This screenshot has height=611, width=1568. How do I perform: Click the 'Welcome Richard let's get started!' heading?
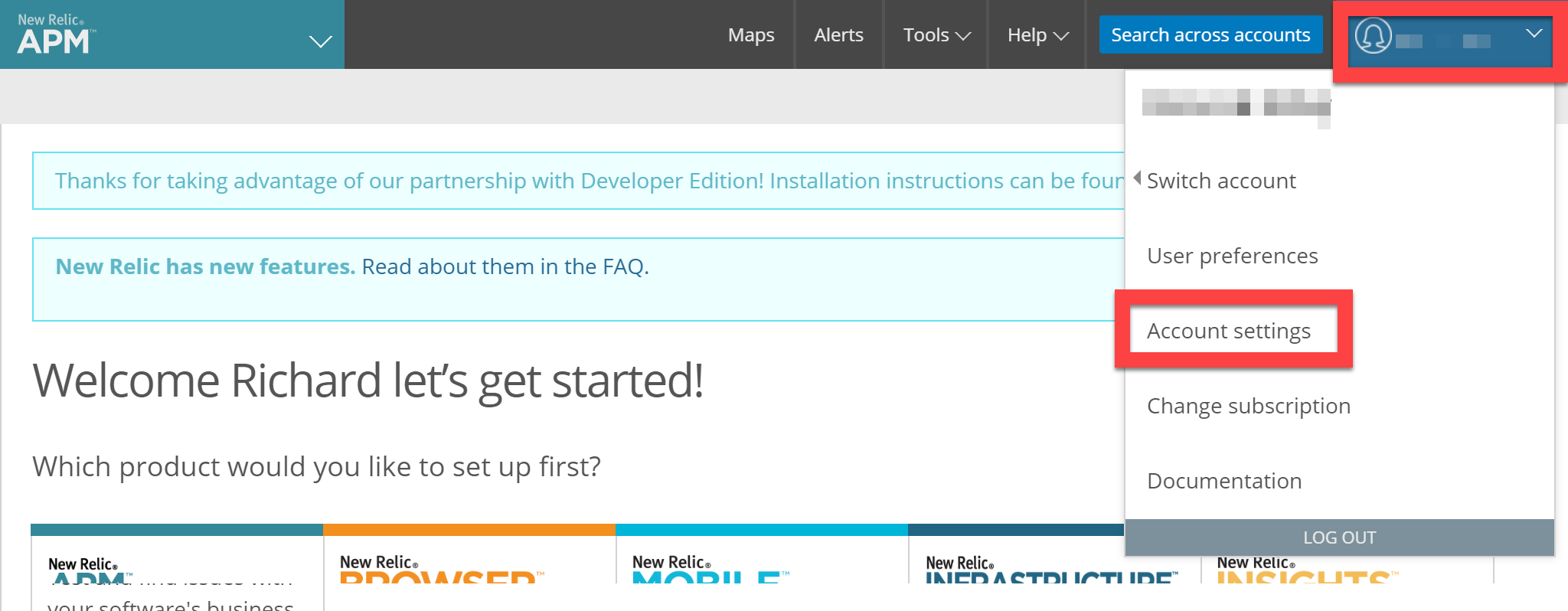click(x=367, y=381)
